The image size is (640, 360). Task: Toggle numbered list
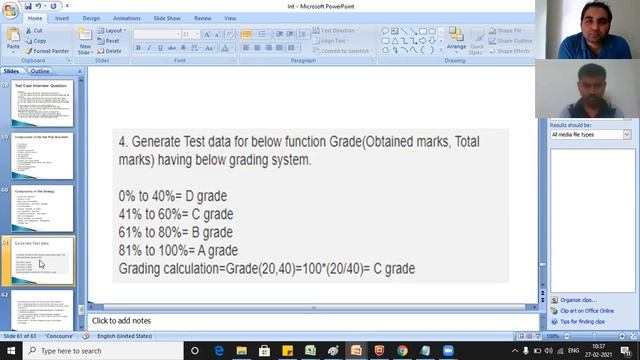262,34
